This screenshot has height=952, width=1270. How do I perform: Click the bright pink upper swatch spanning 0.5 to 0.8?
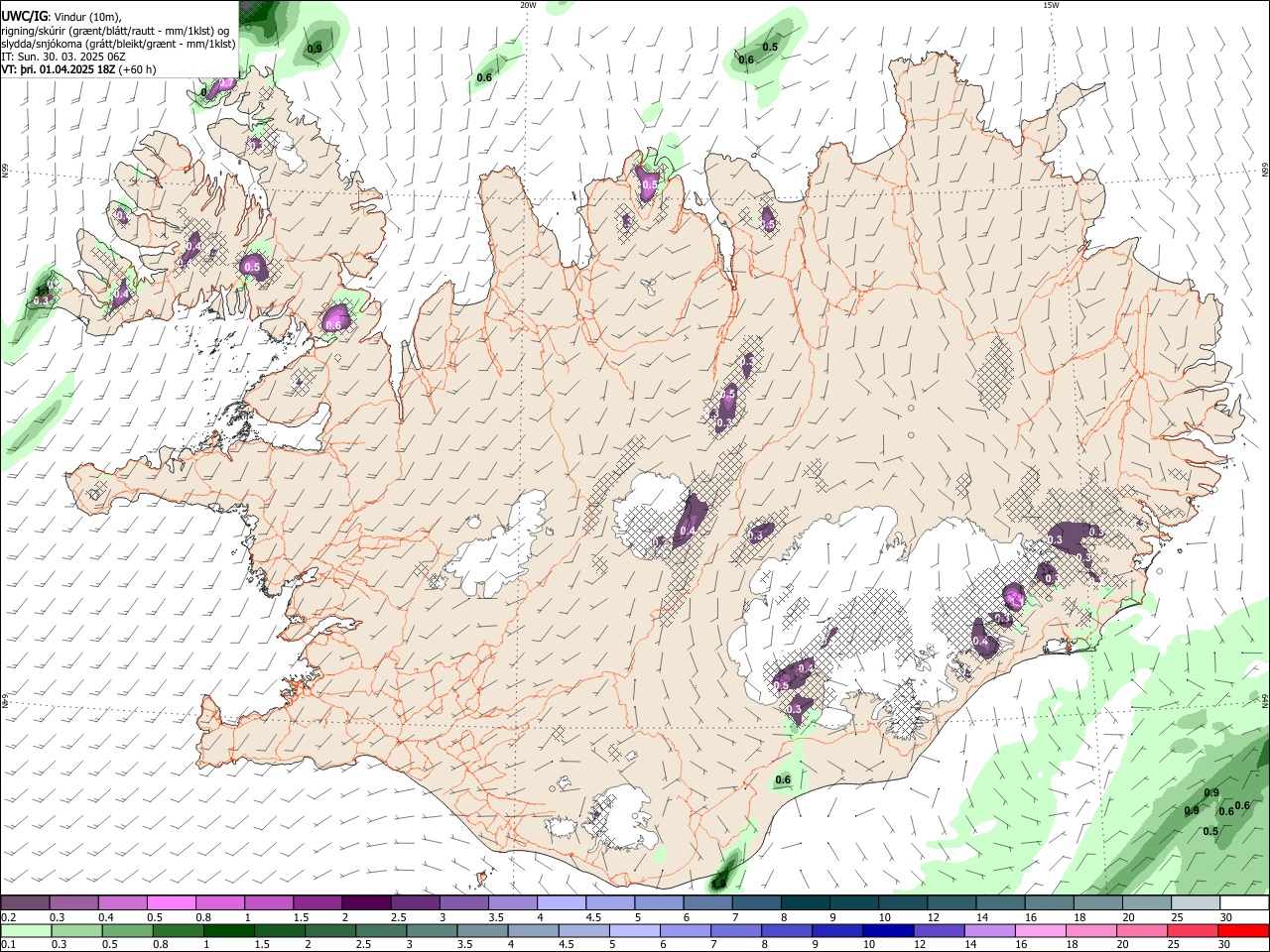pos(171,902)
